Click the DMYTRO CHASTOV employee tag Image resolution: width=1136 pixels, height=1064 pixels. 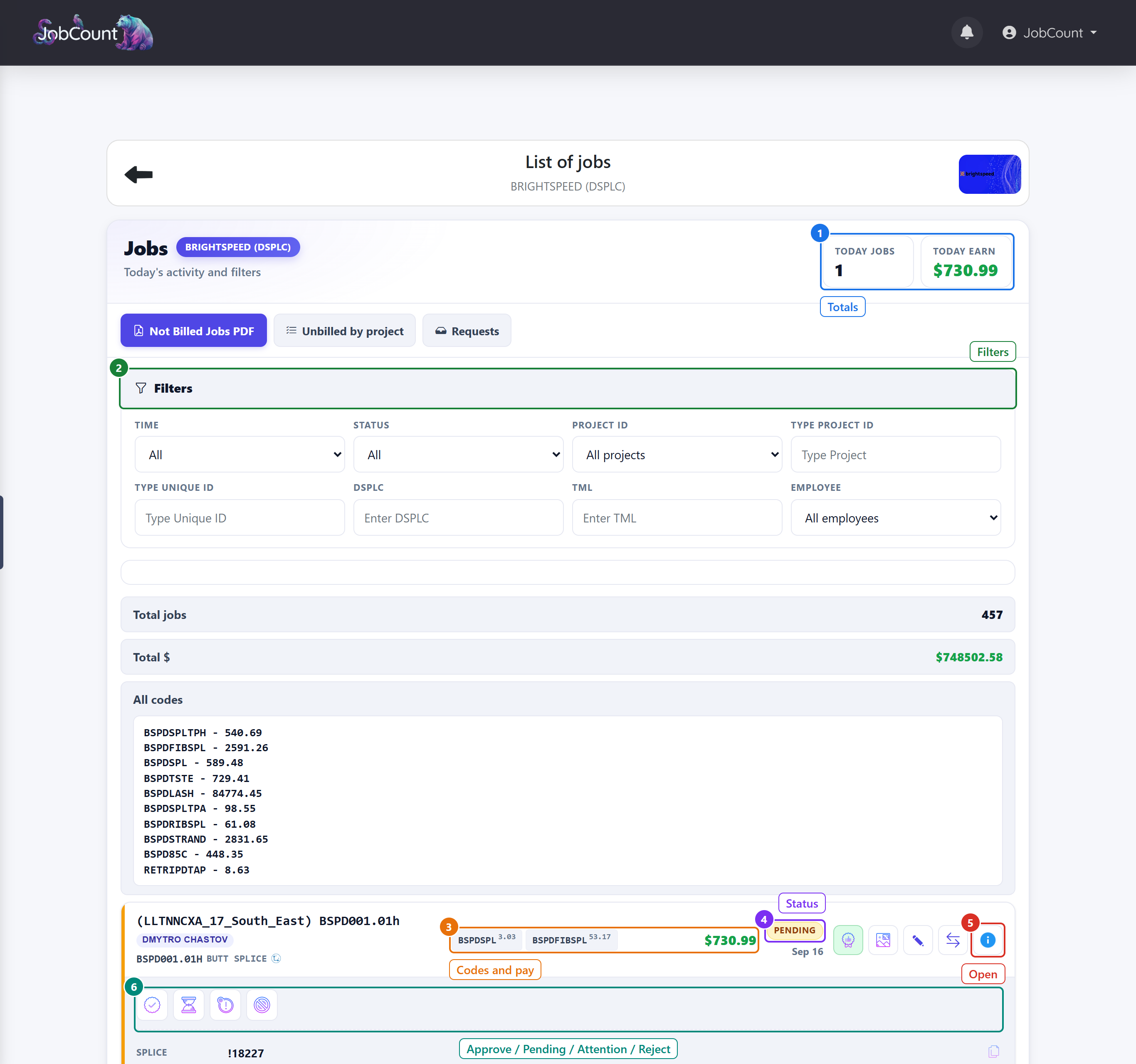185,939
